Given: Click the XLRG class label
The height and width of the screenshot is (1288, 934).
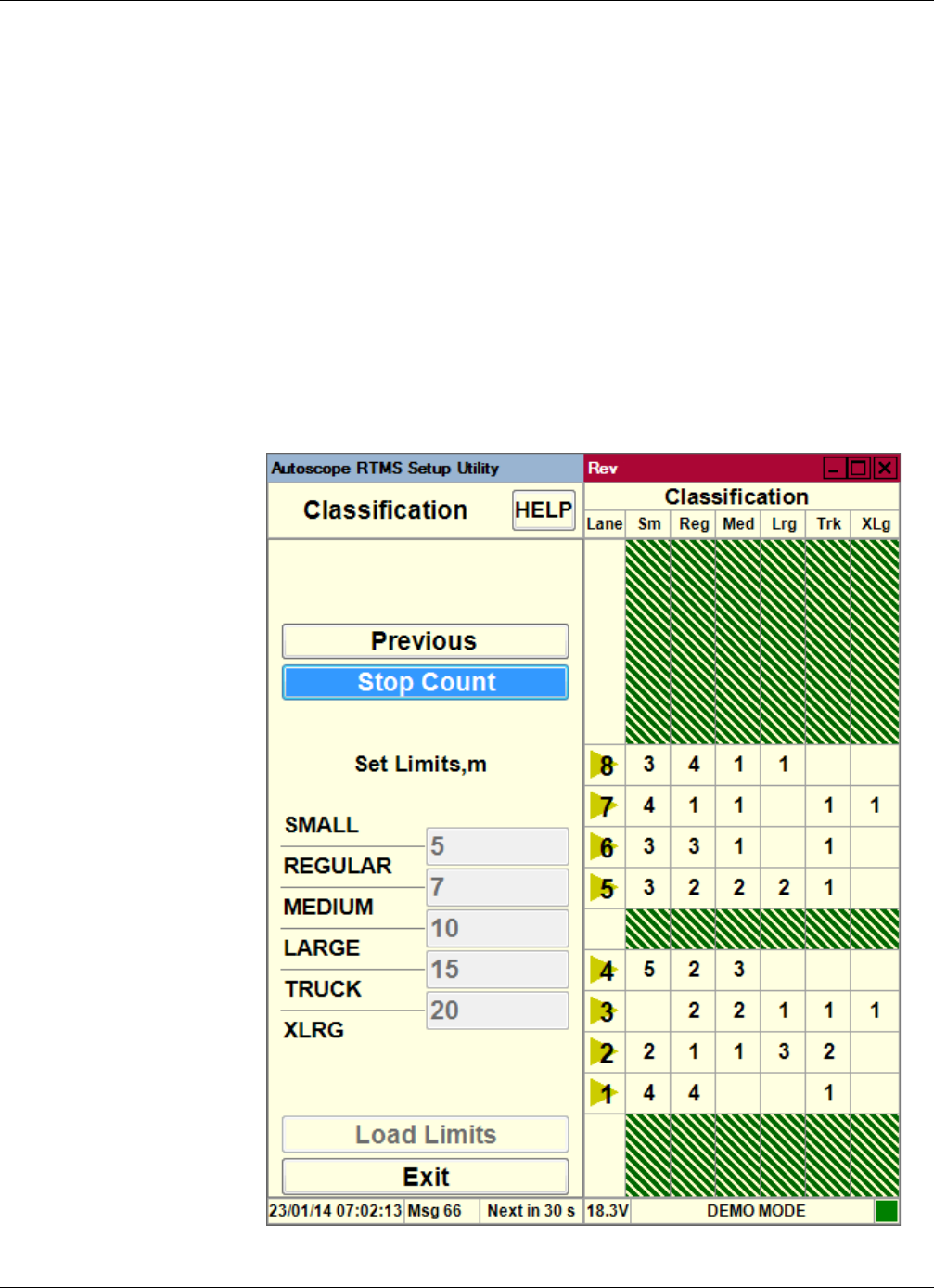Looking at the screenshot, I should click(313, 1030).
